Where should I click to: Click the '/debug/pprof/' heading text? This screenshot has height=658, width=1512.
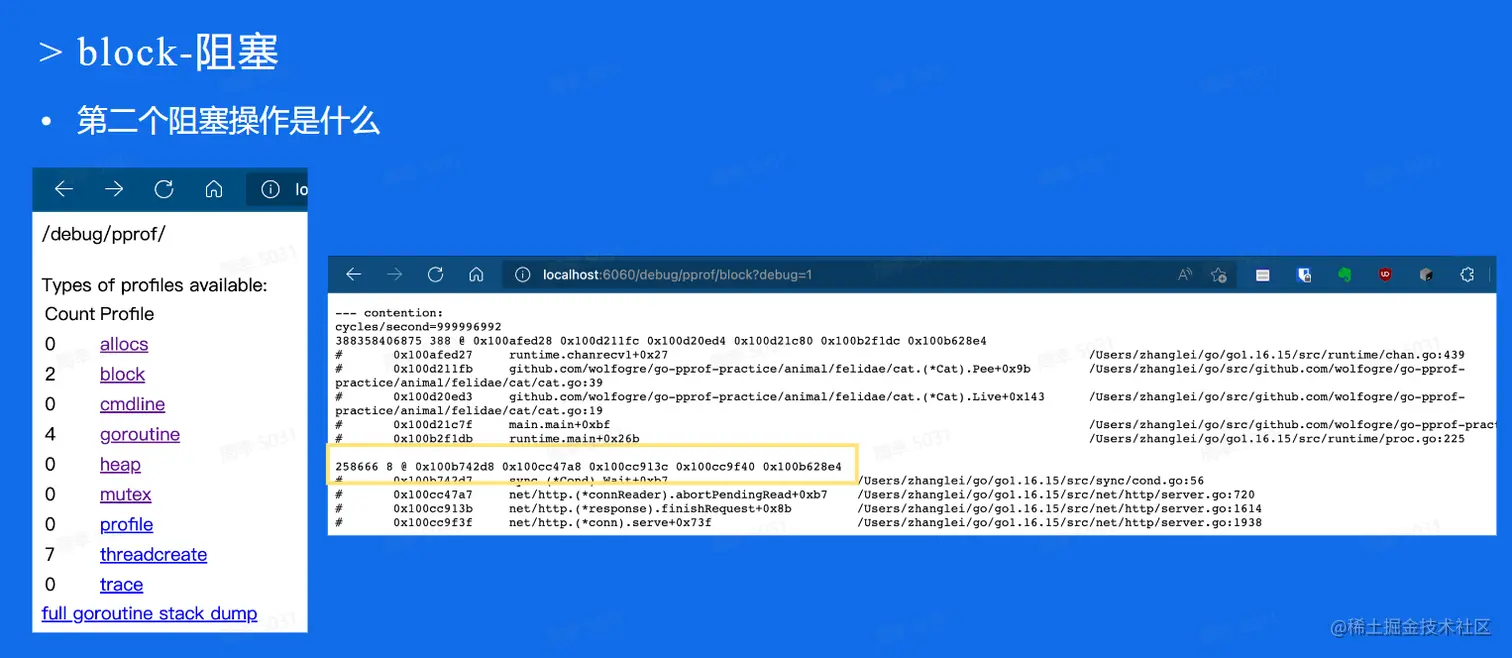(x=104, y=234)
